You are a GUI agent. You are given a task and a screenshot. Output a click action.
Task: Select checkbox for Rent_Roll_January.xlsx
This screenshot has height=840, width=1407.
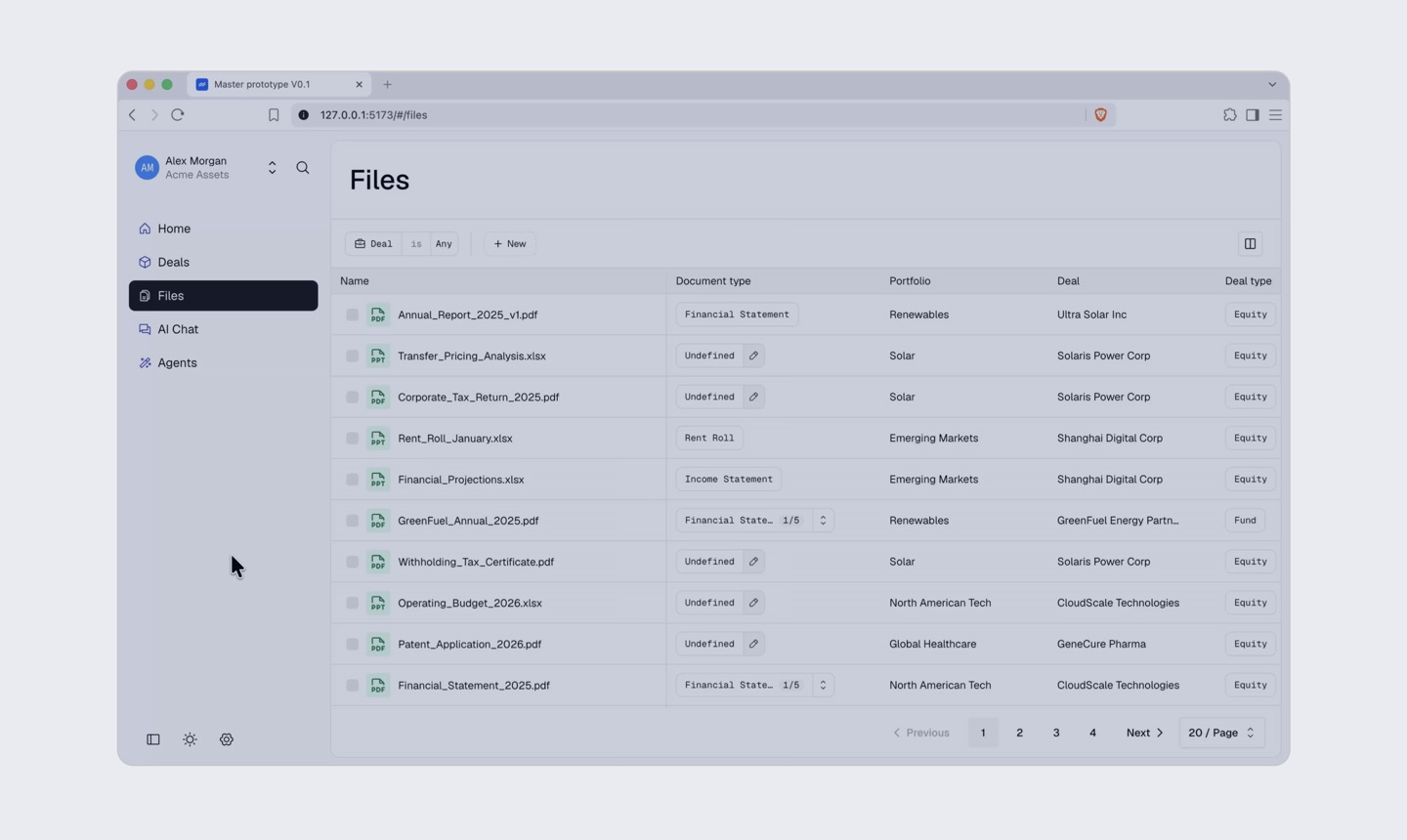(352, 439)
